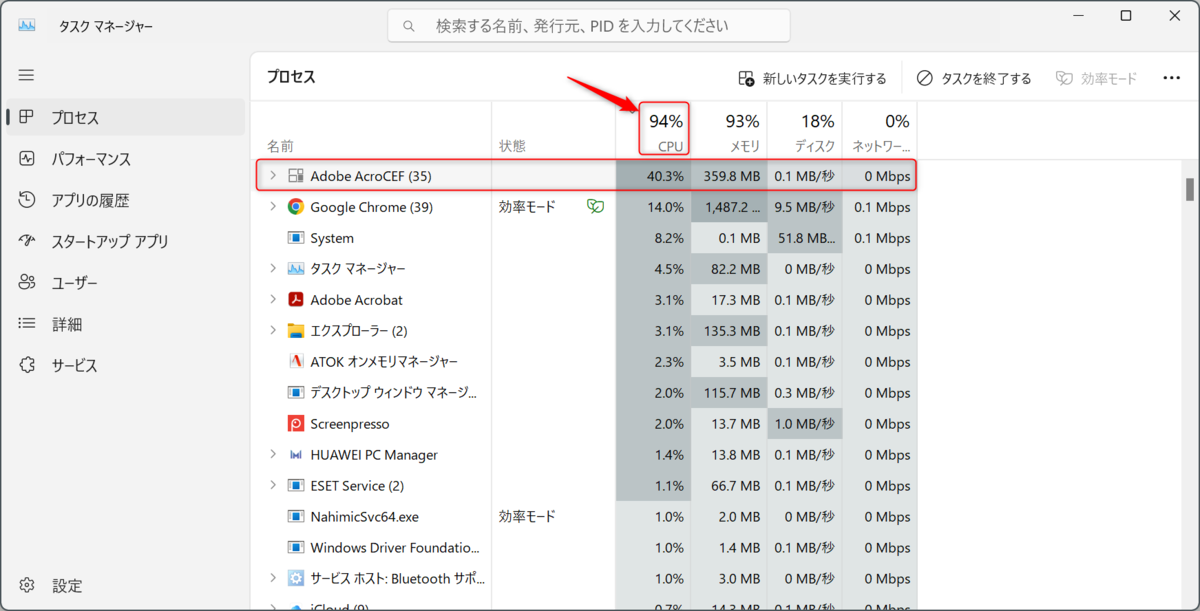Screen dimensions: 1200x611
Task: Click the 1.0 MB/秒 disk cell of Screenpresso
Action: 804,424
